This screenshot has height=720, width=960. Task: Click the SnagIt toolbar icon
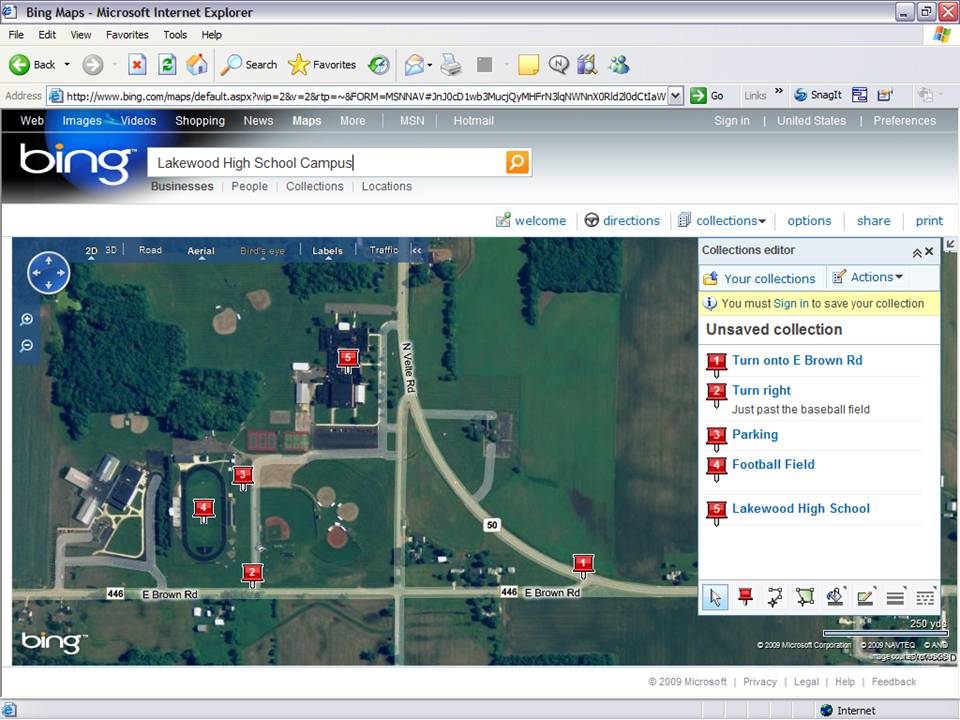(x=818, y=95)
